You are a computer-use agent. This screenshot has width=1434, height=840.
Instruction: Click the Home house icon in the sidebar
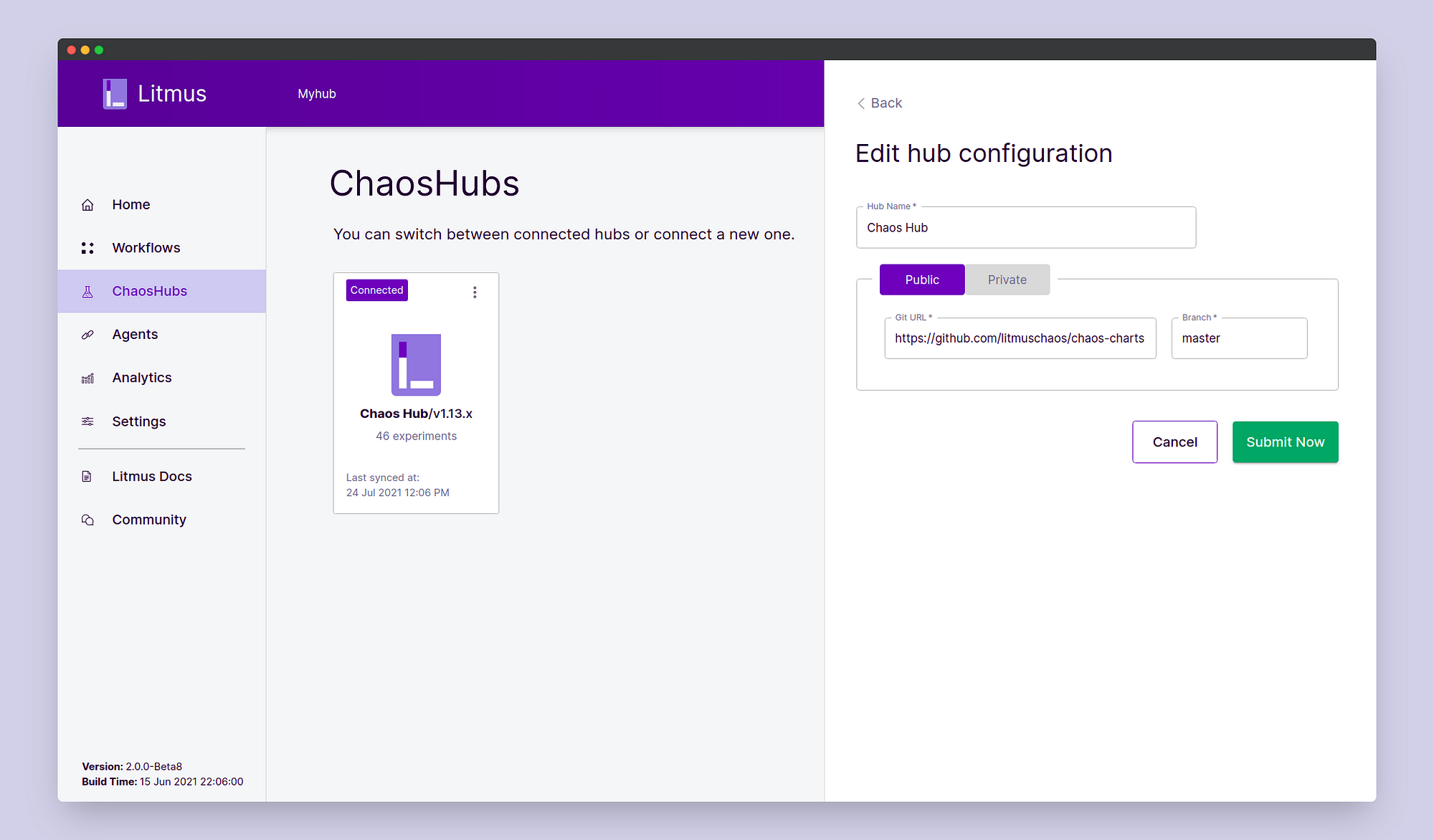pyautogui.click(x=87, y=205)
